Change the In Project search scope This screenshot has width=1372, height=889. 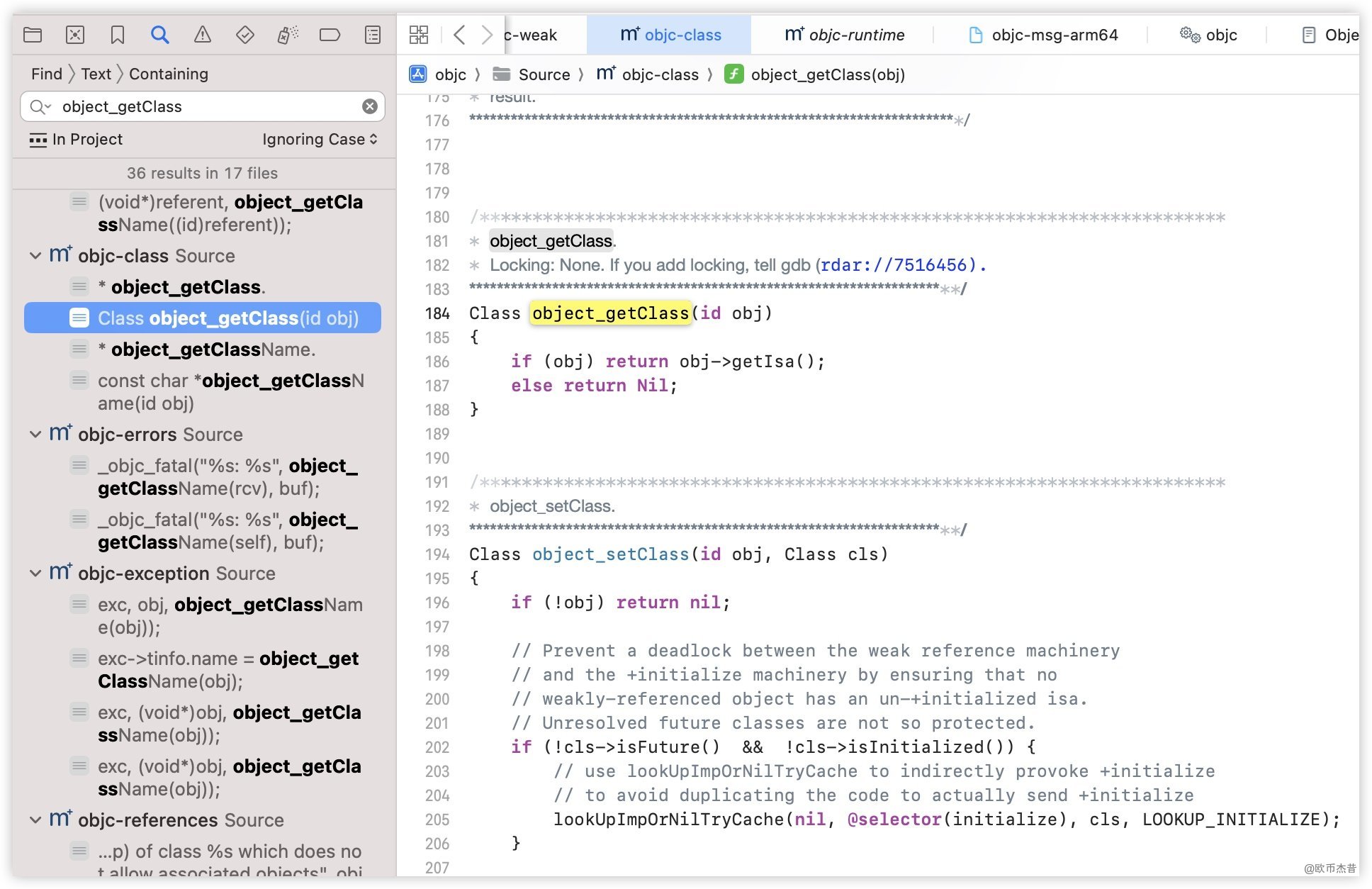[x=77, y=140]
